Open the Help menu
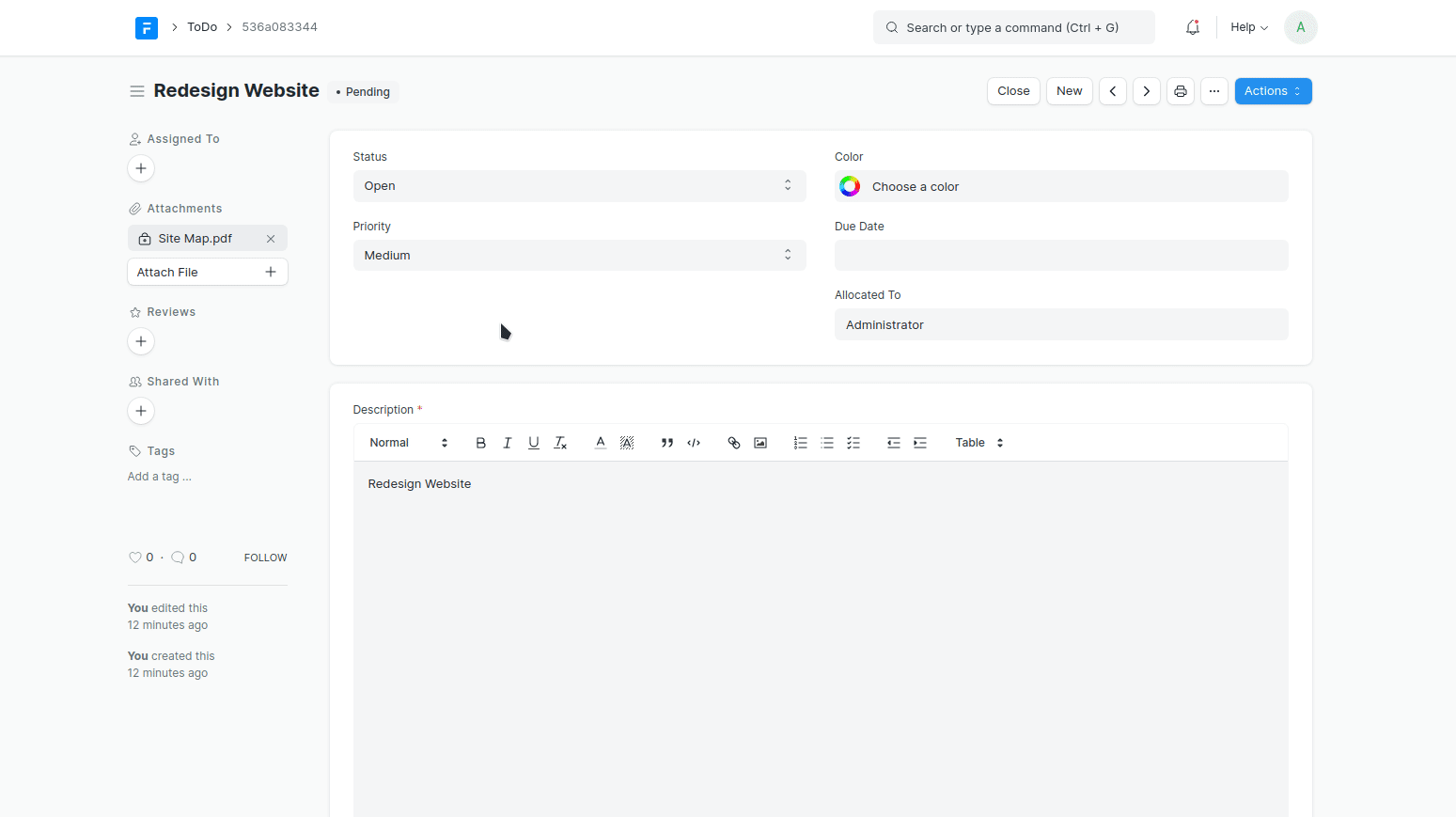The image size is (1456, 817). 1248,27
